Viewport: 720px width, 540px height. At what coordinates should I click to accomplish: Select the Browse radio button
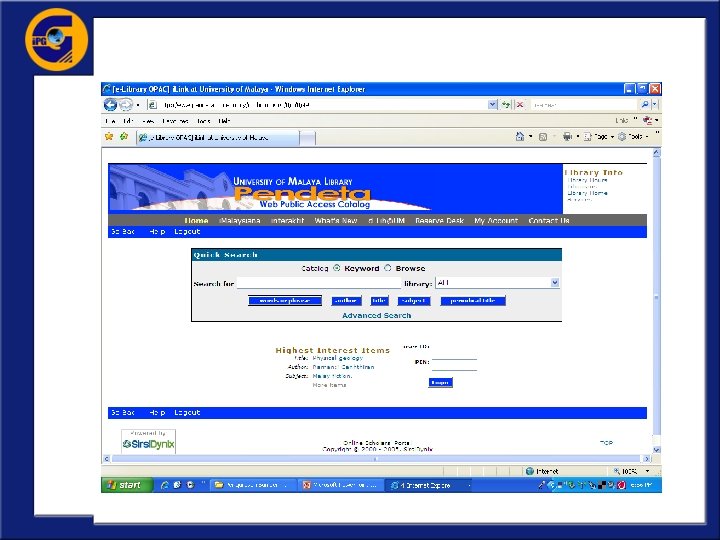coord(388,268)
